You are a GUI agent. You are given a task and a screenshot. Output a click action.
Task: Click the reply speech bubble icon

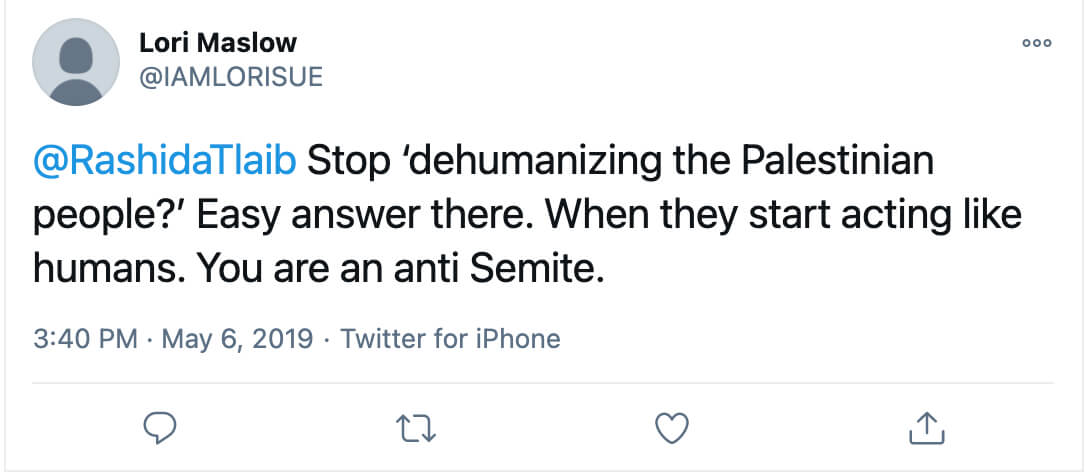160,428
